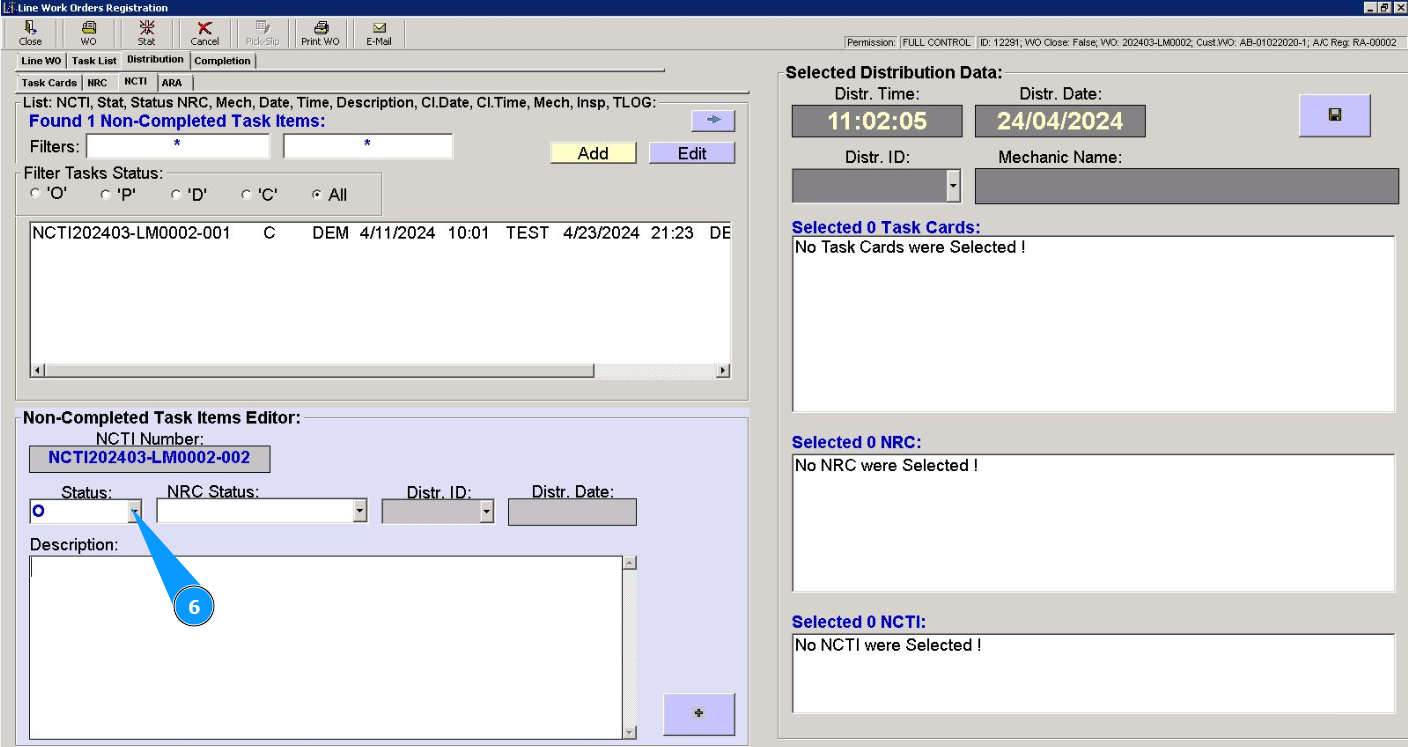The height and width of the screenshot is (747, 1408).
Task: Click the task list scrollbar right arrow
Action: click(x=723, y=371)
